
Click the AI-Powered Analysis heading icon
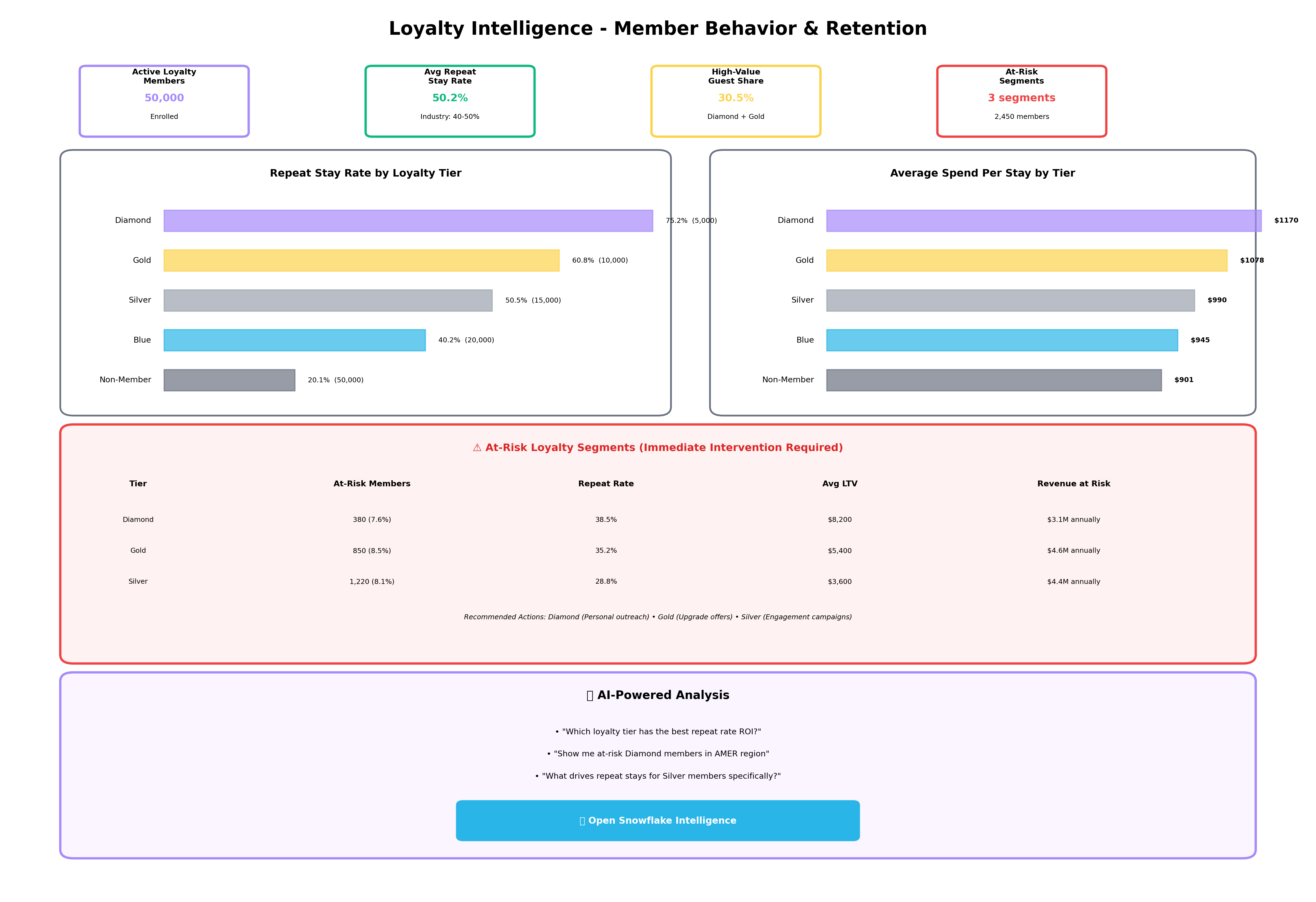coord(590,696)
